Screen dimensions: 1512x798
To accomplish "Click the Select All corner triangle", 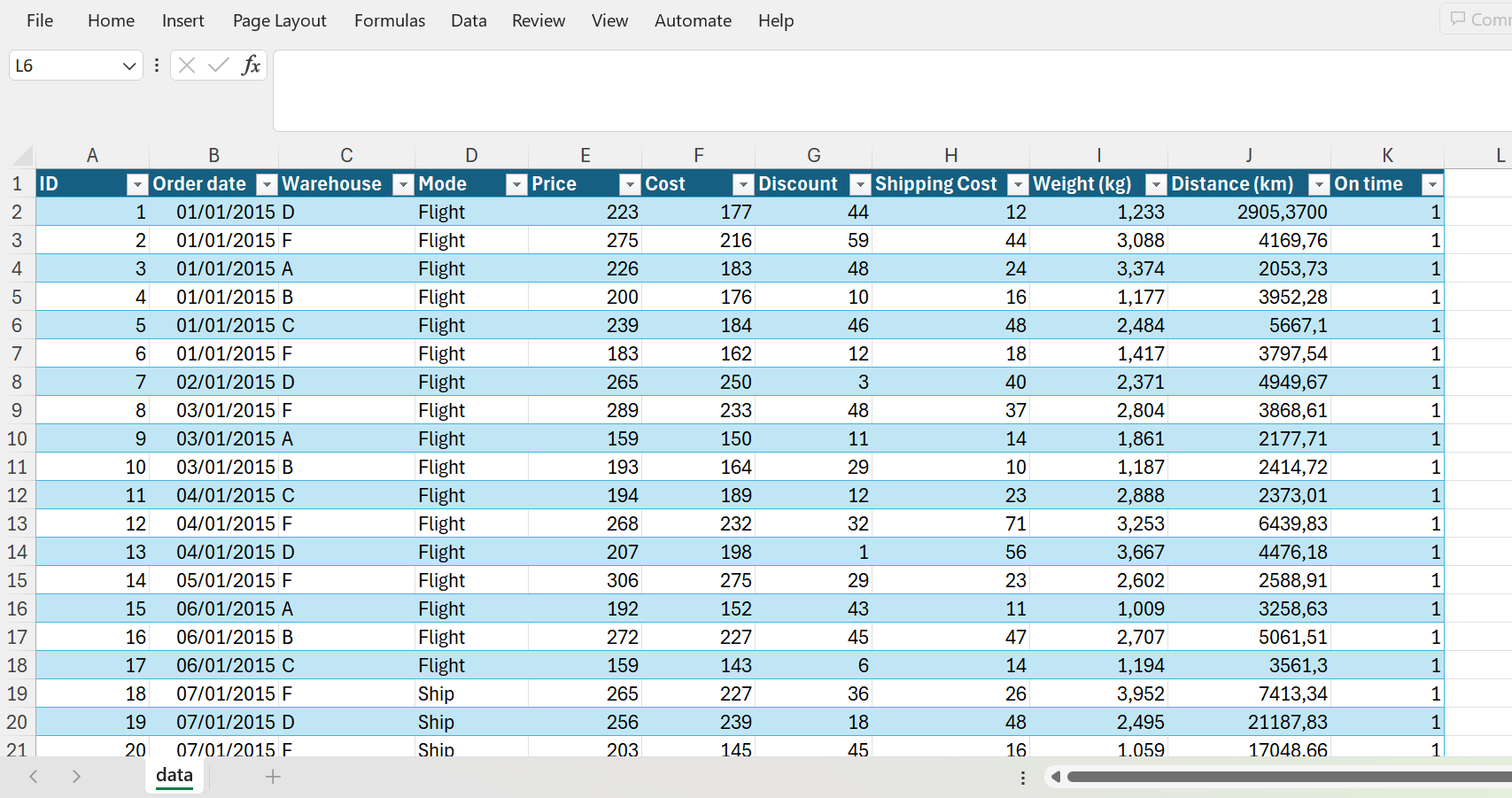I will [x=23, y=157].
